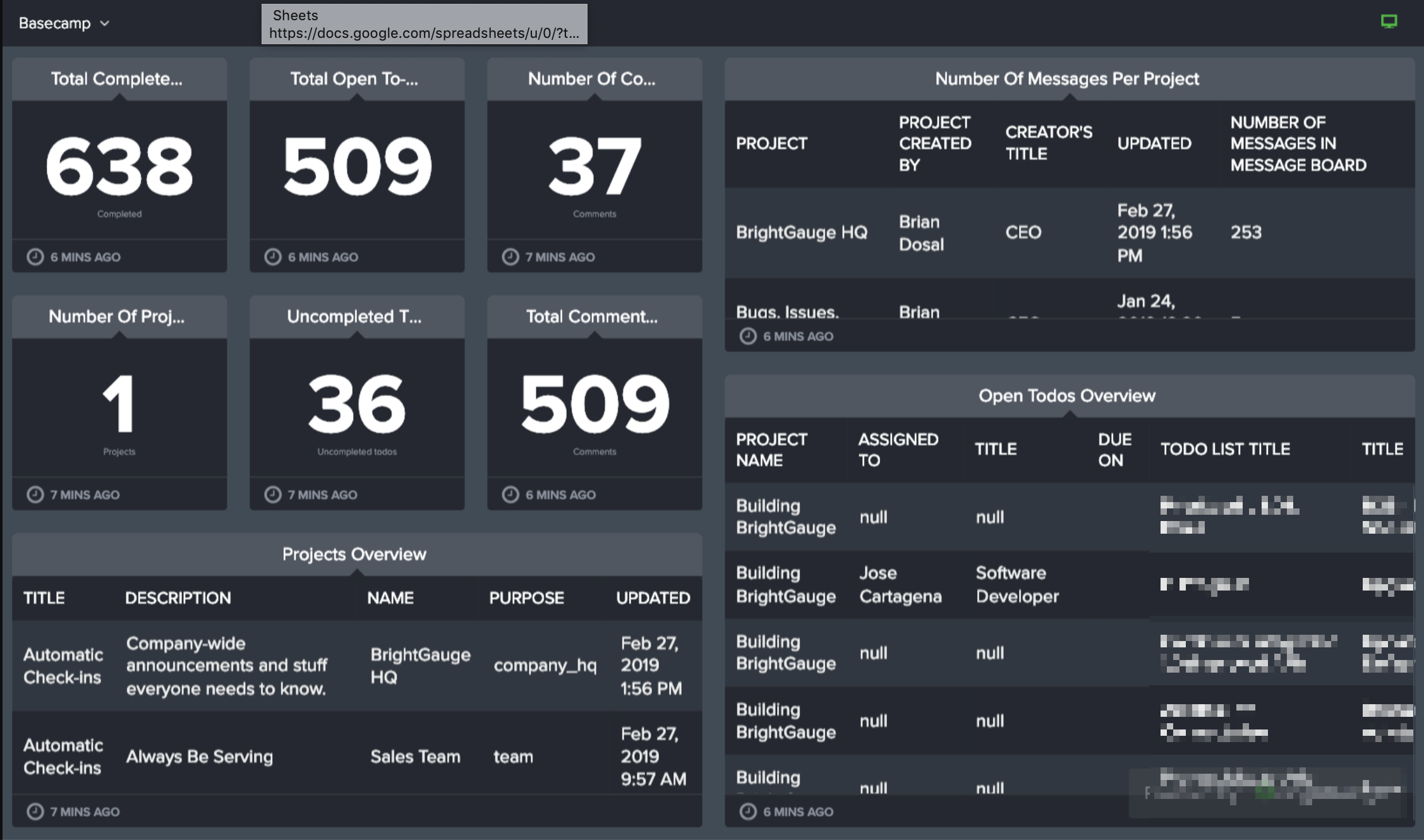The height and width of the screenshot is (840, 1424).
Task: Click the green monitor presentation icon
Action: pyautogui.click(x=1389, y=22)
